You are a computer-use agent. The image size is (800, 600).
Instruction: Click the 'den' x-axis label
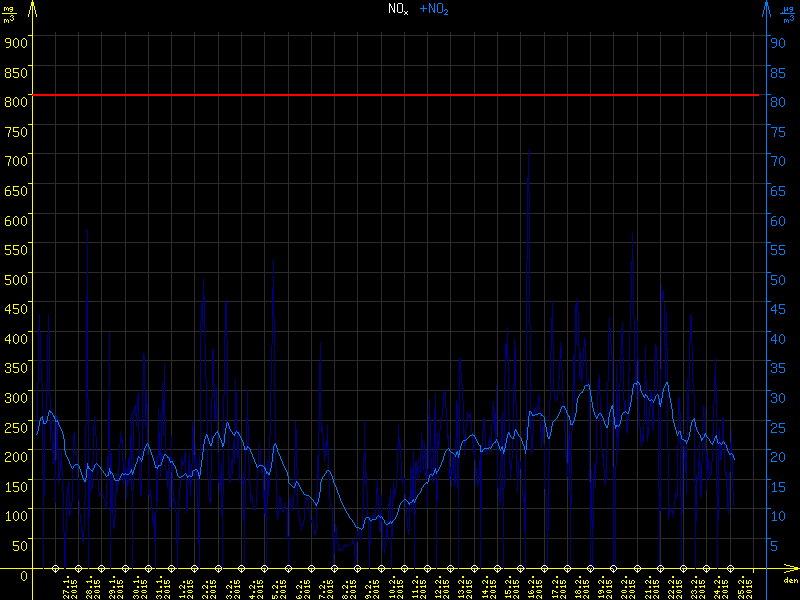tap(789, 581)
